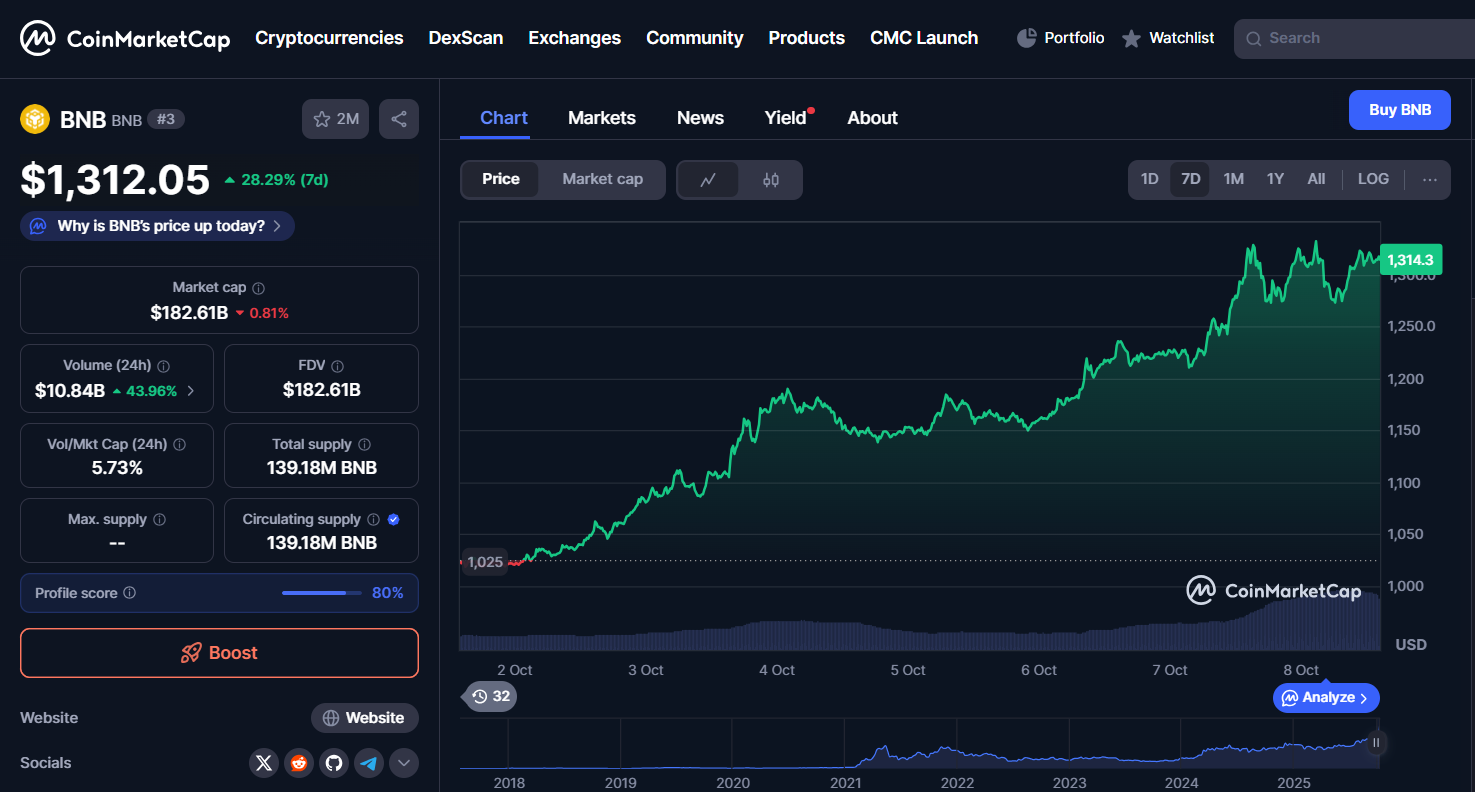Toggle chart to Market cap view
1475x792 pixels.
602,179
